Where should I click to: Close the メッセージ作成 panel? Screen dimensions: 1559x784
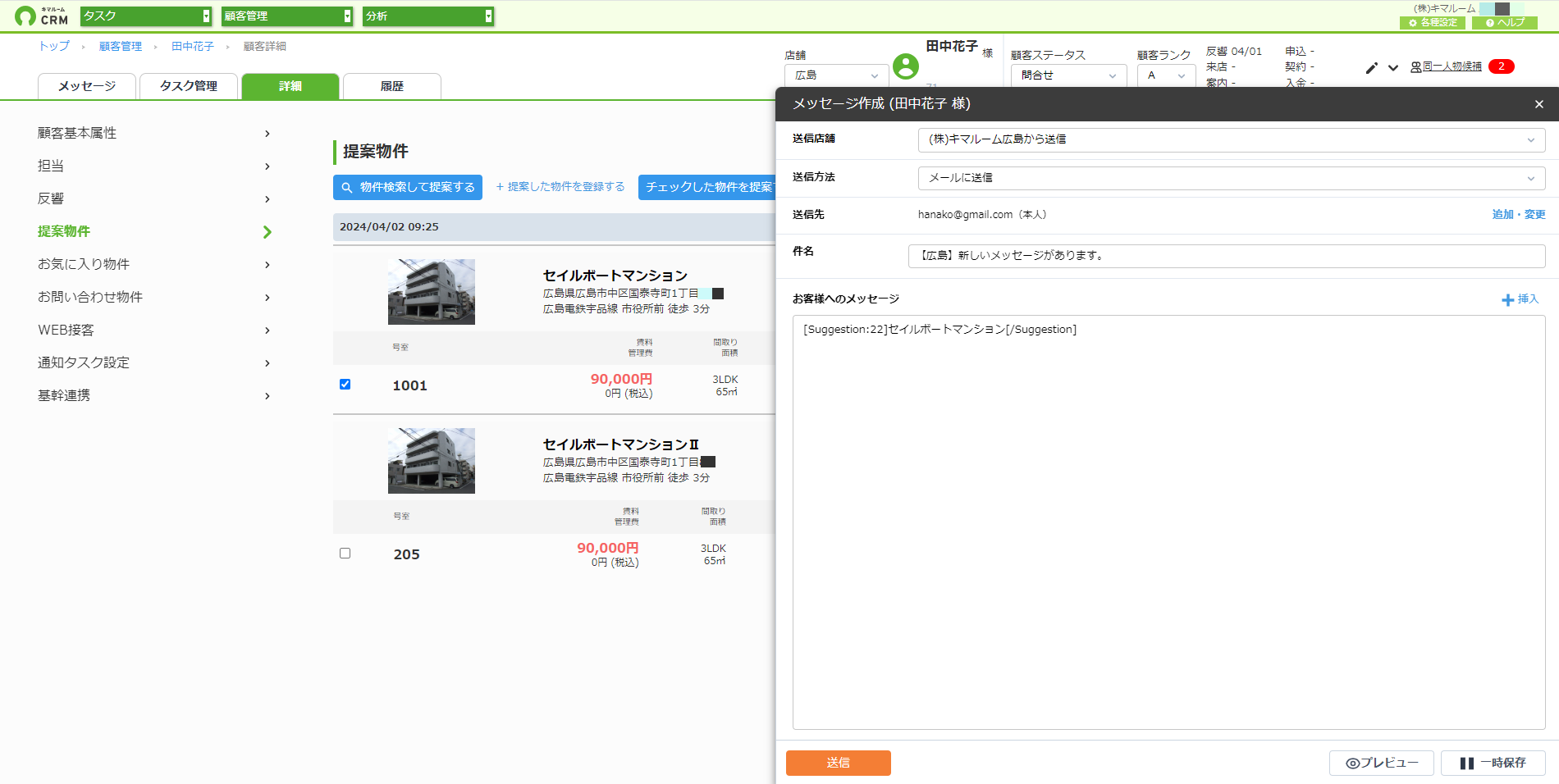(1539, 104)
